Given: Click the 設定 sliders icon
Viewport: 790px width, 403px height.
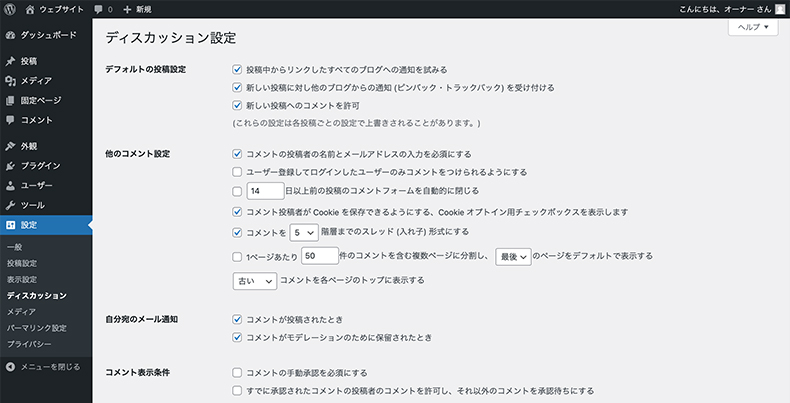Looking at the screenshot, I should point(10,225).
